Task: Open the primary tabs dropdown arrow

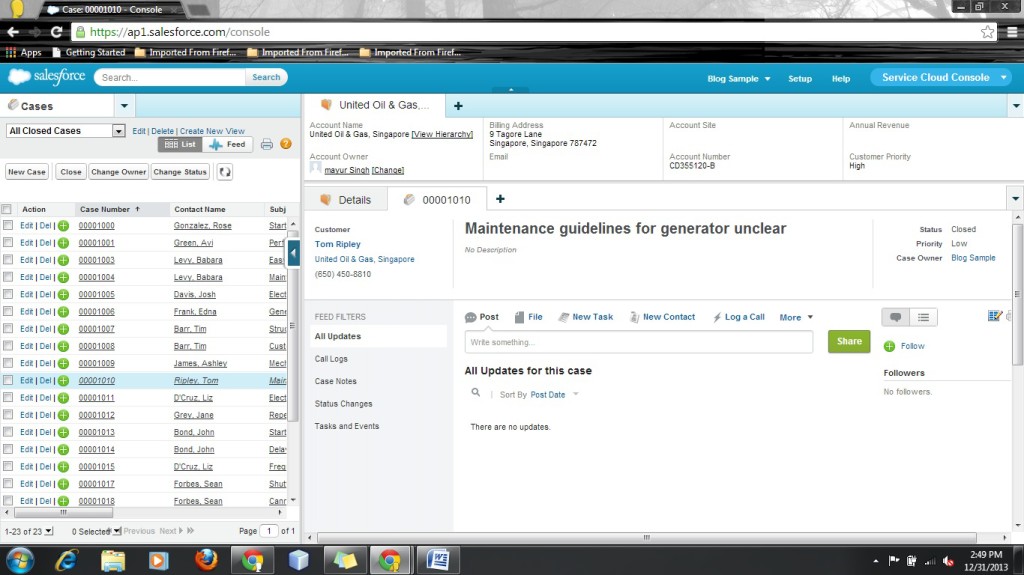Action: 1016,105
